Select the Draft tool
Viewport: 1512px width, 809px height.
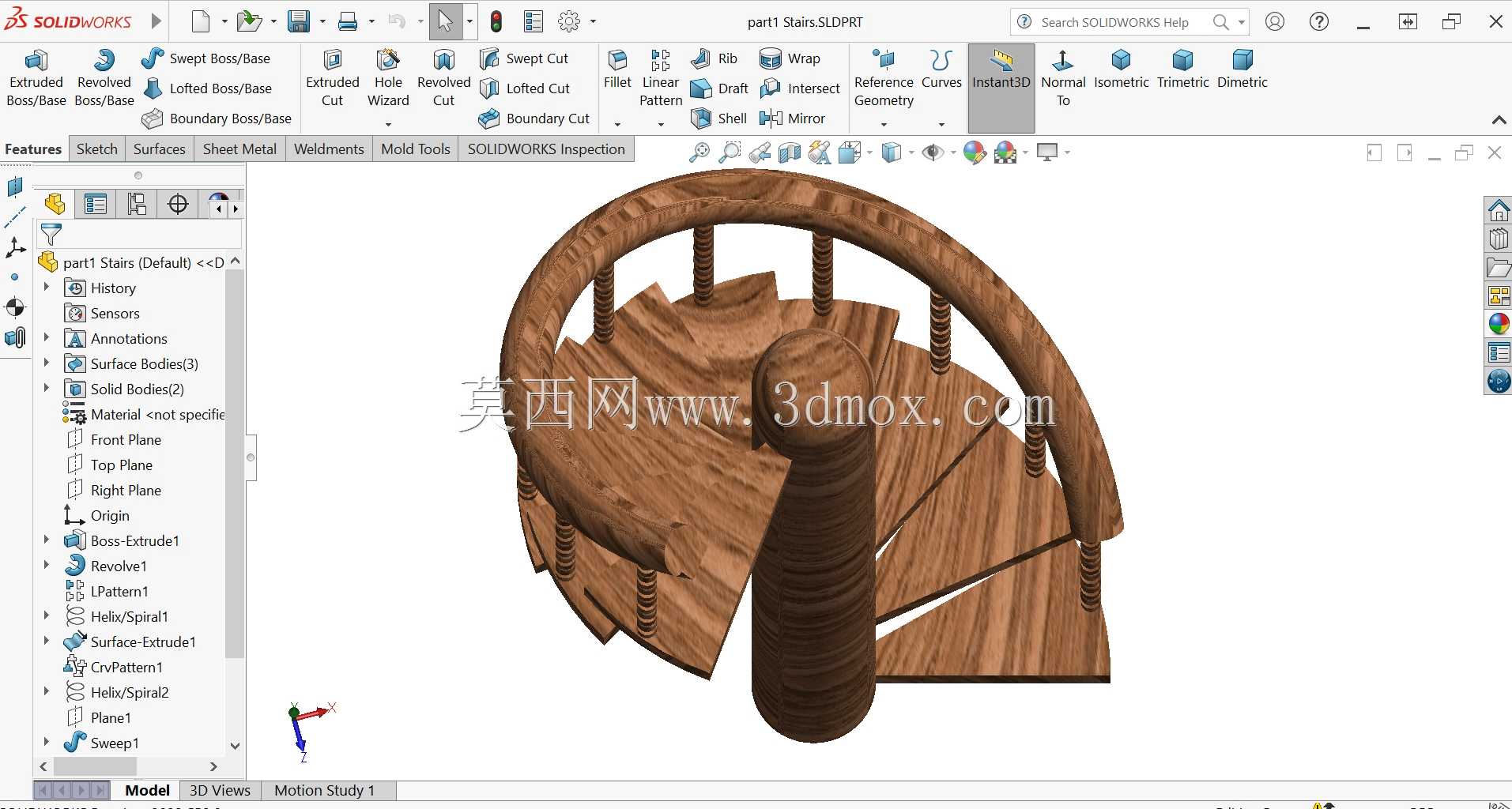click(719, 88)
